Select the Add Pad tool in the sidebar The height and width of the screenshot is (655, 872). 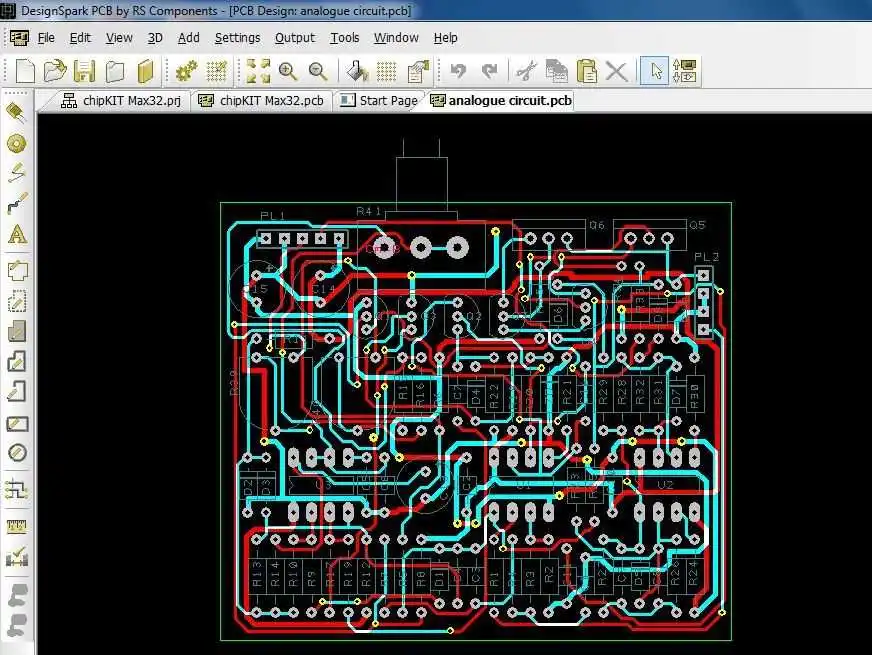tap(16, 143)
